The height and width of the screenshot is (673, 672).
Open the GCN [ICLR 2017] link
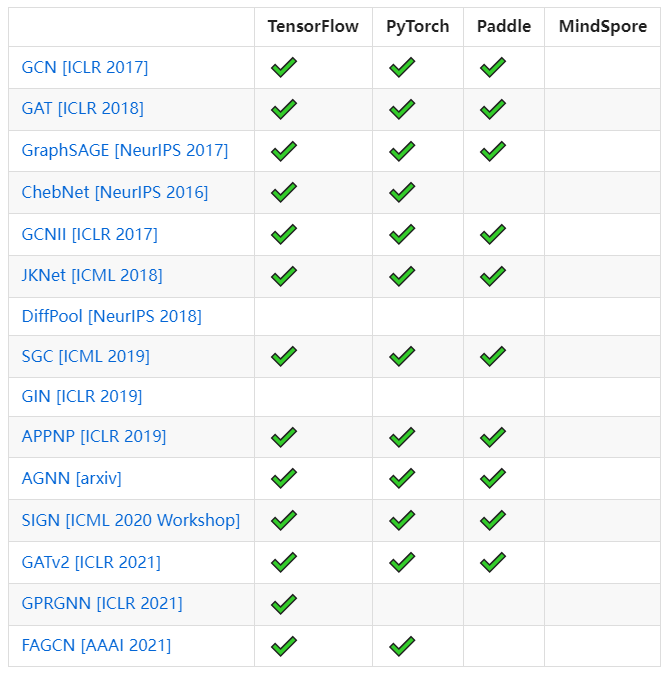pyautogui.click(x=85, y=68)
